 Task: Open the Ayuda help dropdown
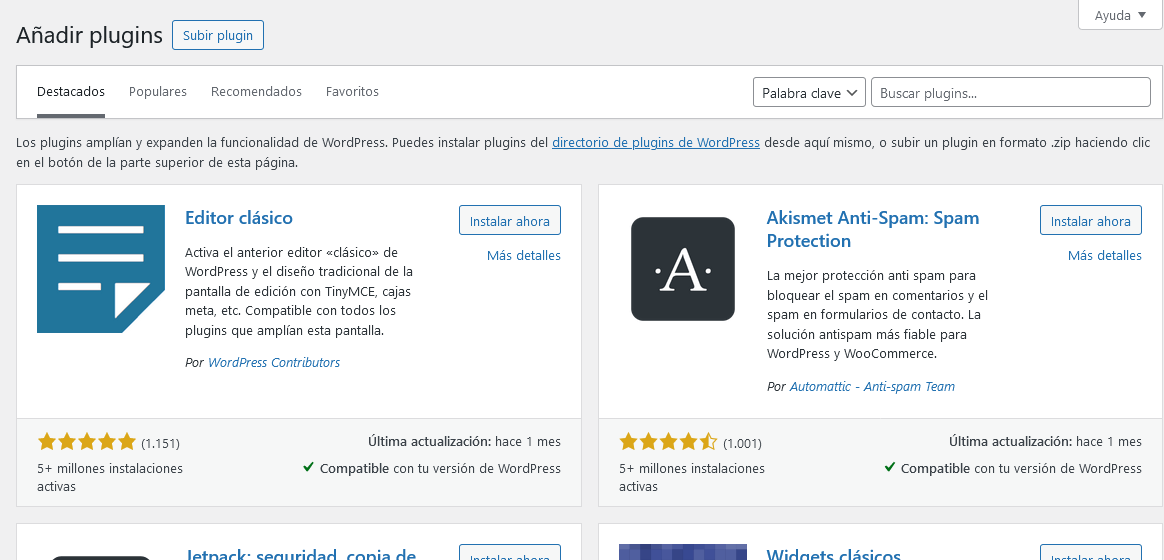click(1120, 15)
